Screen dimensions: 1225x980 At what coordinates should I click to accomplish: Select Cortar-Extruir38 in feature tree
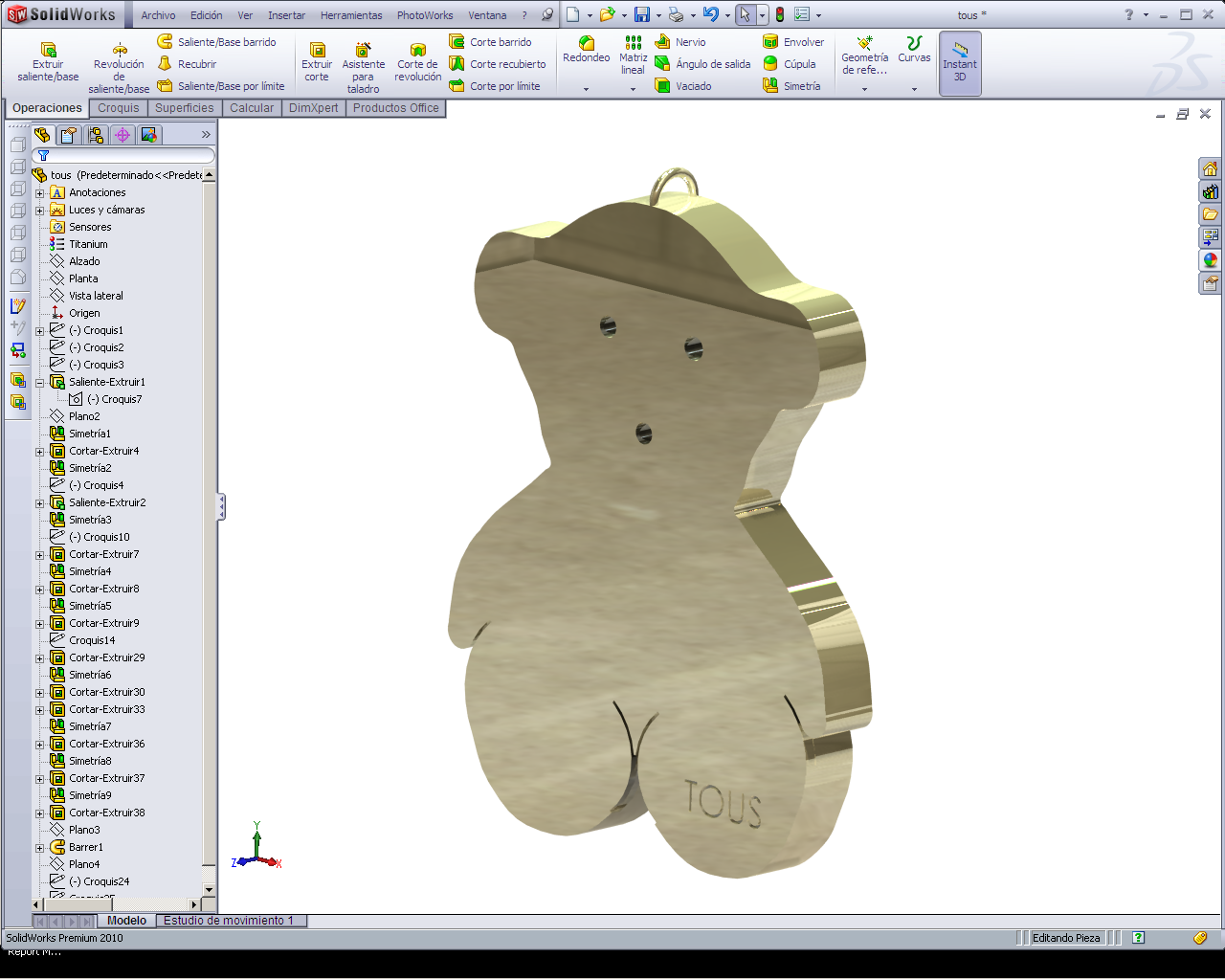(98, 813)
